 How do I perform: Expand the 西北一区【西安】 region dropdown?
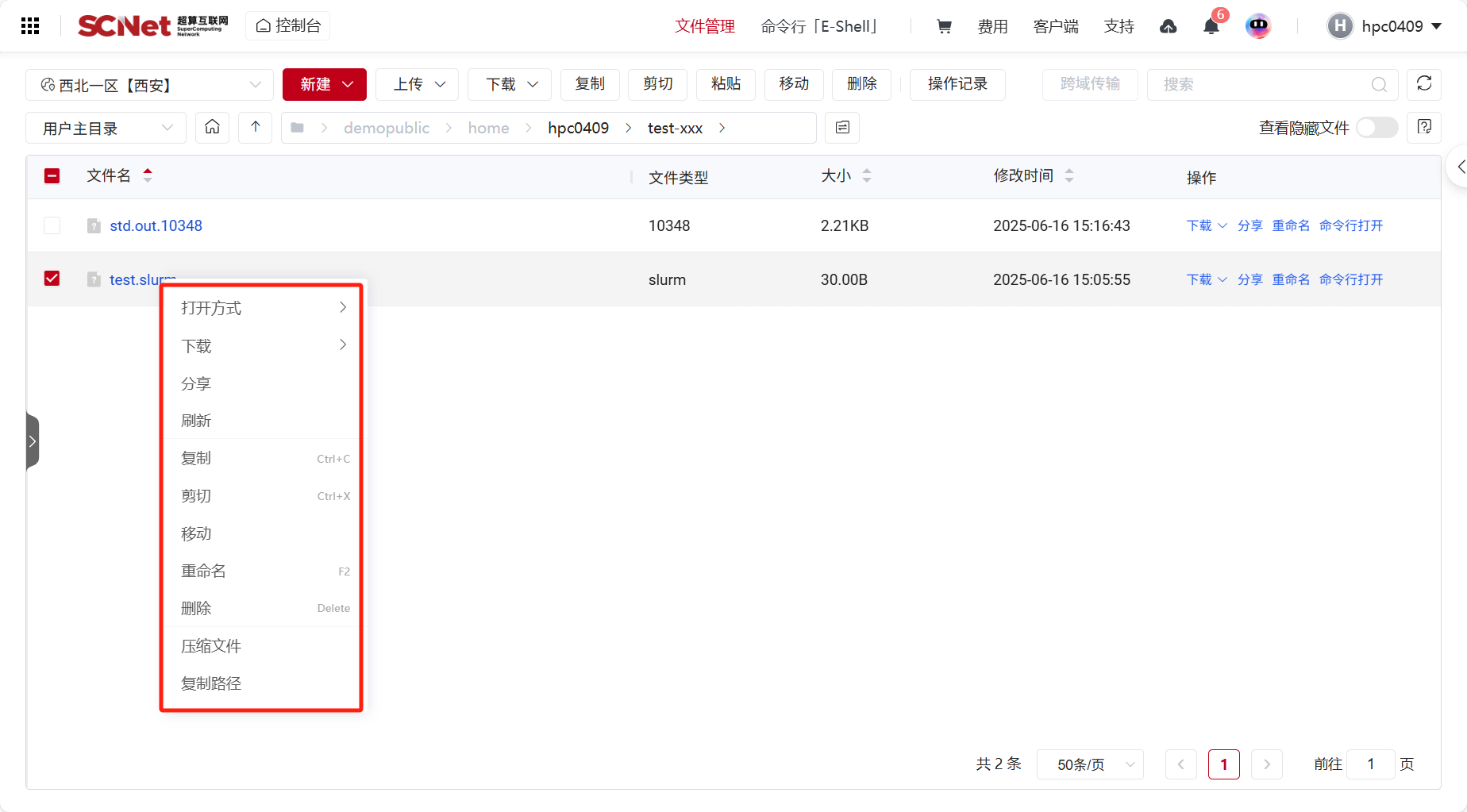[149, 85]
